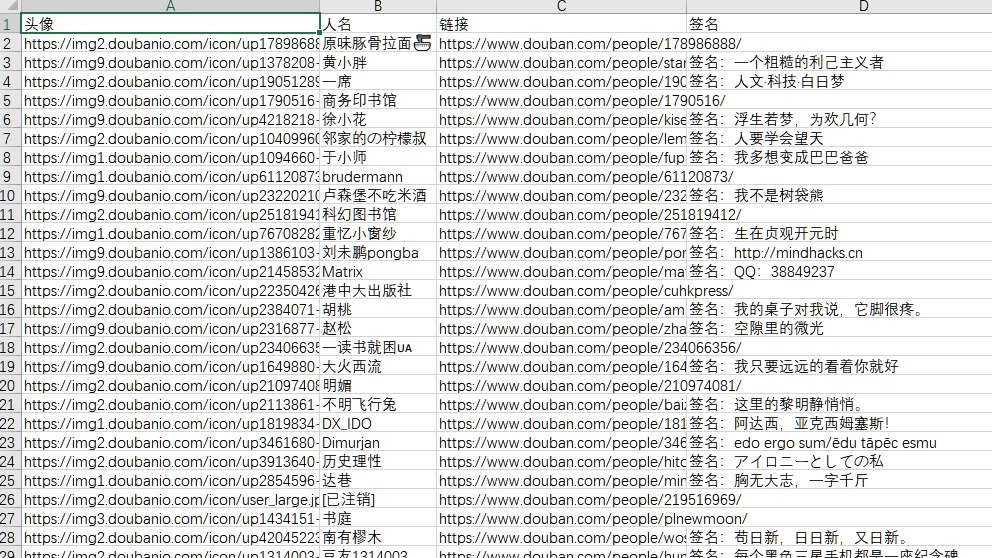Select column B header
This screenshot has width=992, height=558.
(x=378, y=6)
